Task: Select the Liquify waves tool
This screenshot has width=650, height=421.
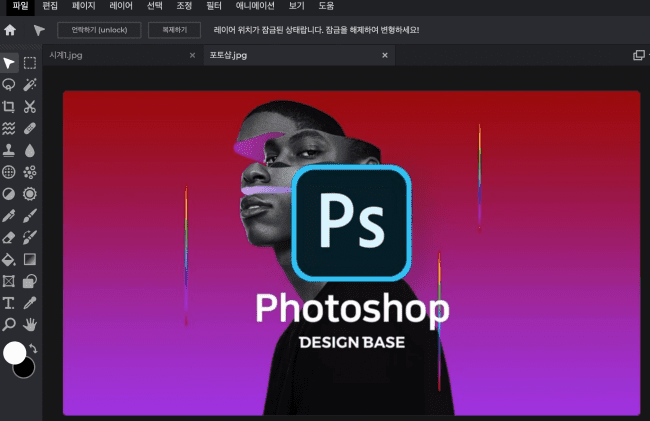Action: (9, 128)
